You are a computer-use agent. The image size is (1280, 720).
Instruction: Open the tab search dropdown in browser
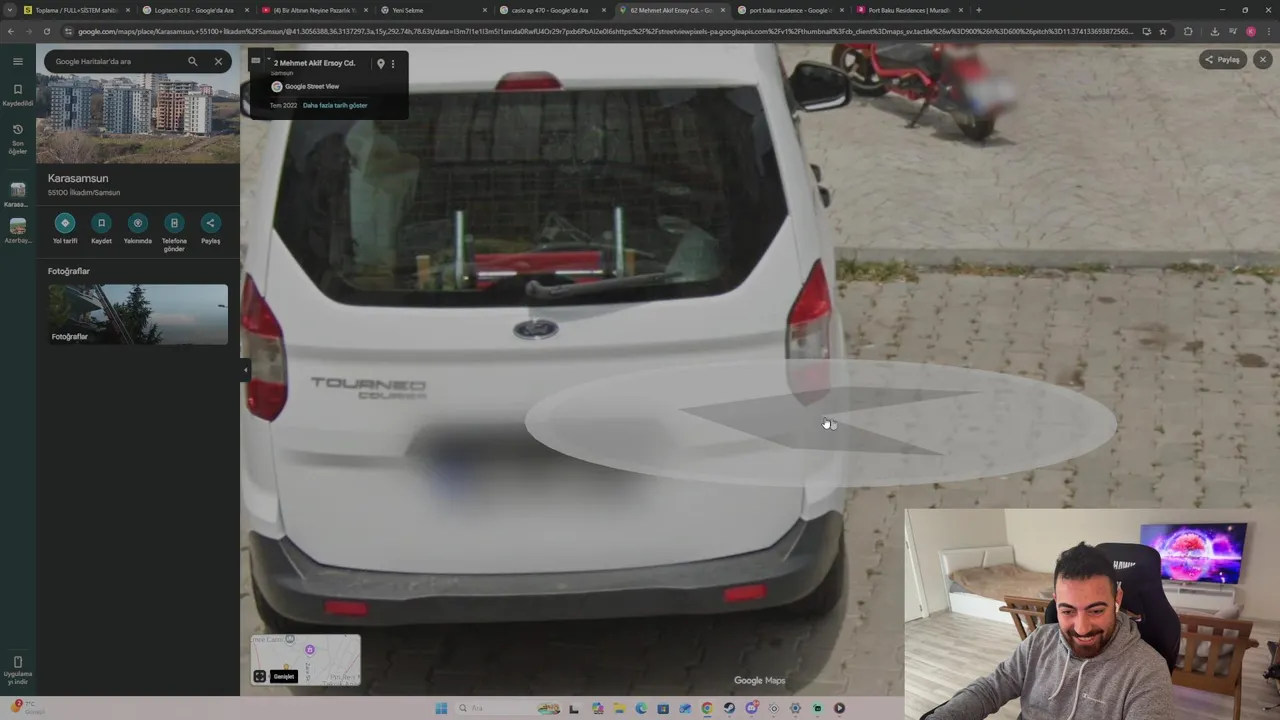(x=10, y=10)
